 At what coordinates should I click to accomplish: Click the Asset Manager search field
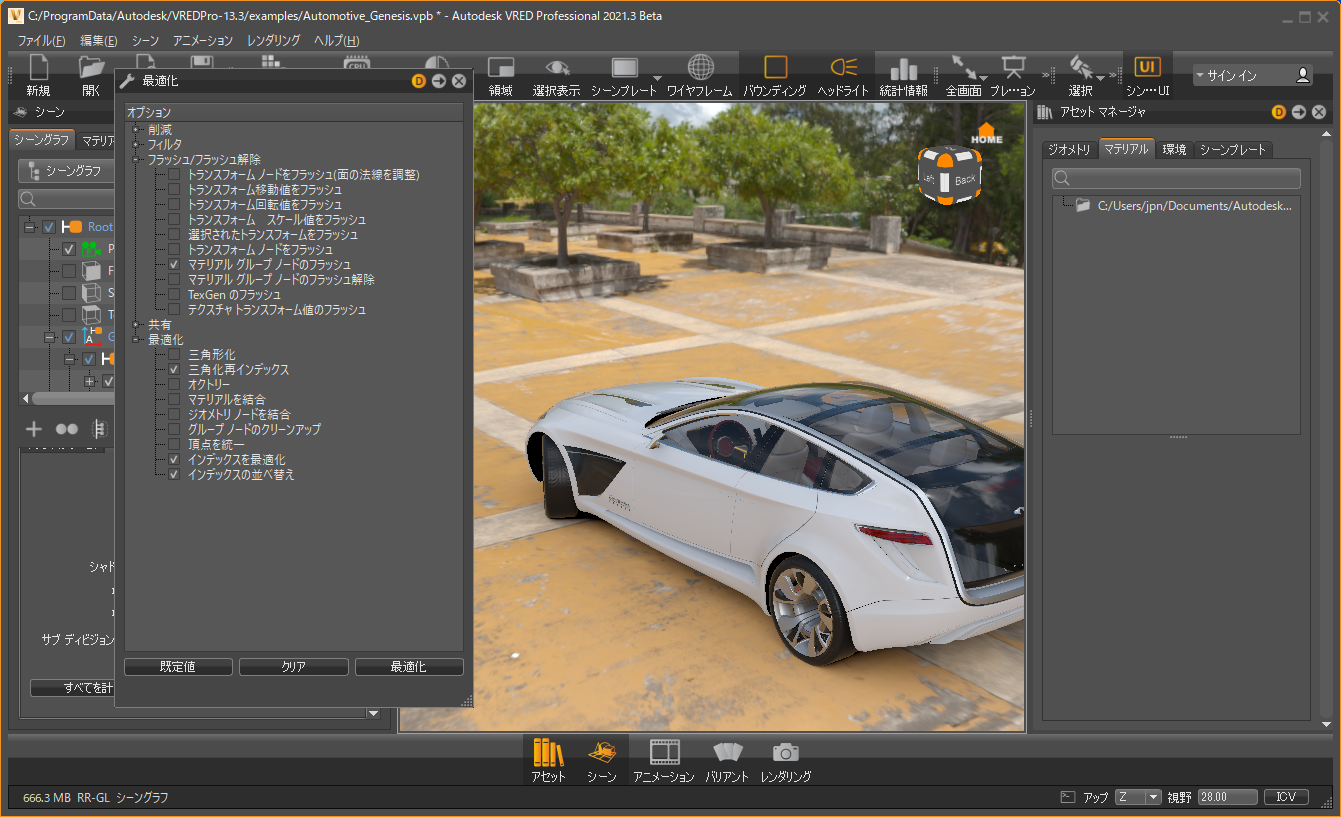click(x=1176, y=178)
